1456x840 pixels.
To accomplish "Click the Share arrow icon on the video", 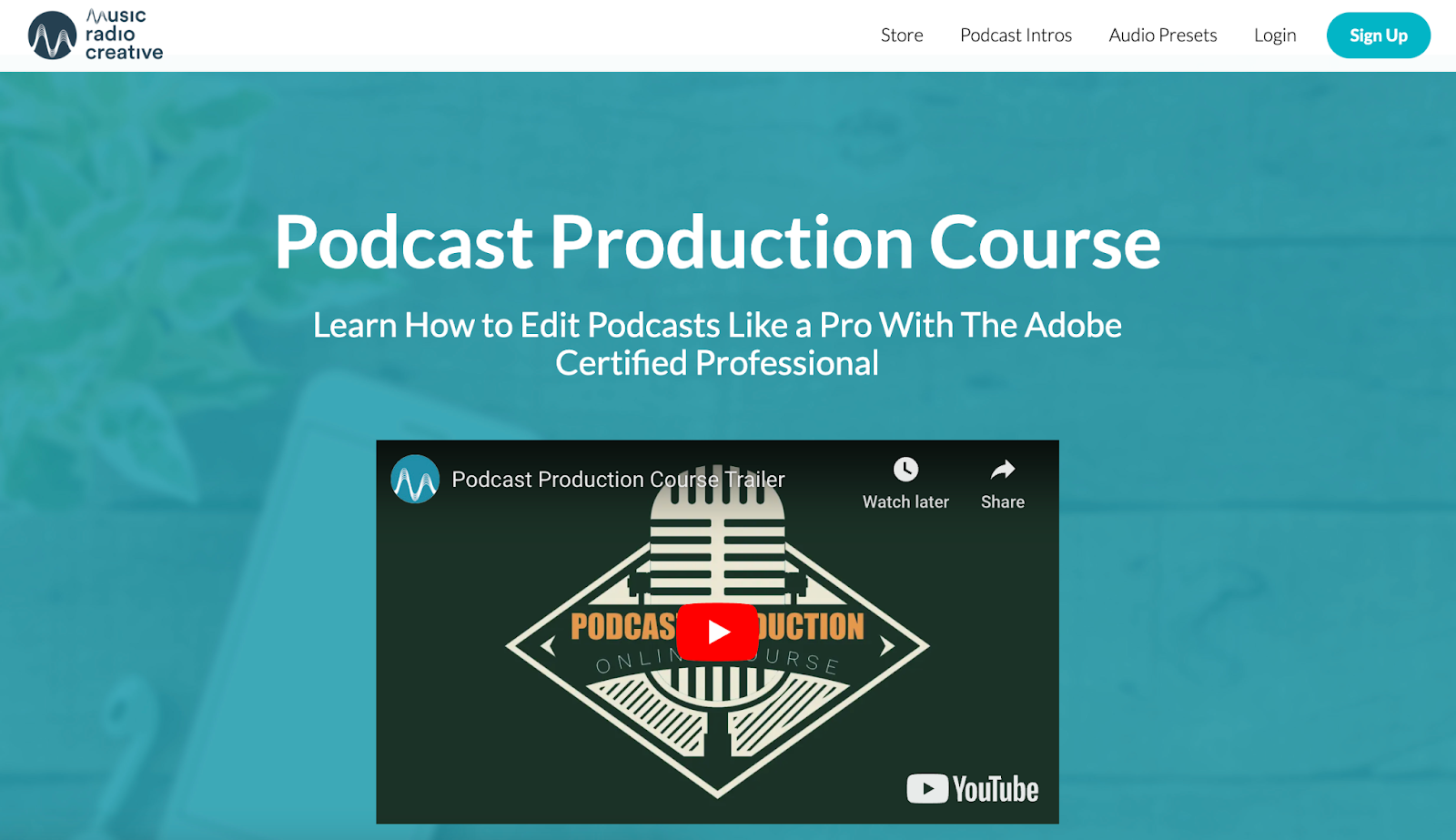I will [1001, 471].
